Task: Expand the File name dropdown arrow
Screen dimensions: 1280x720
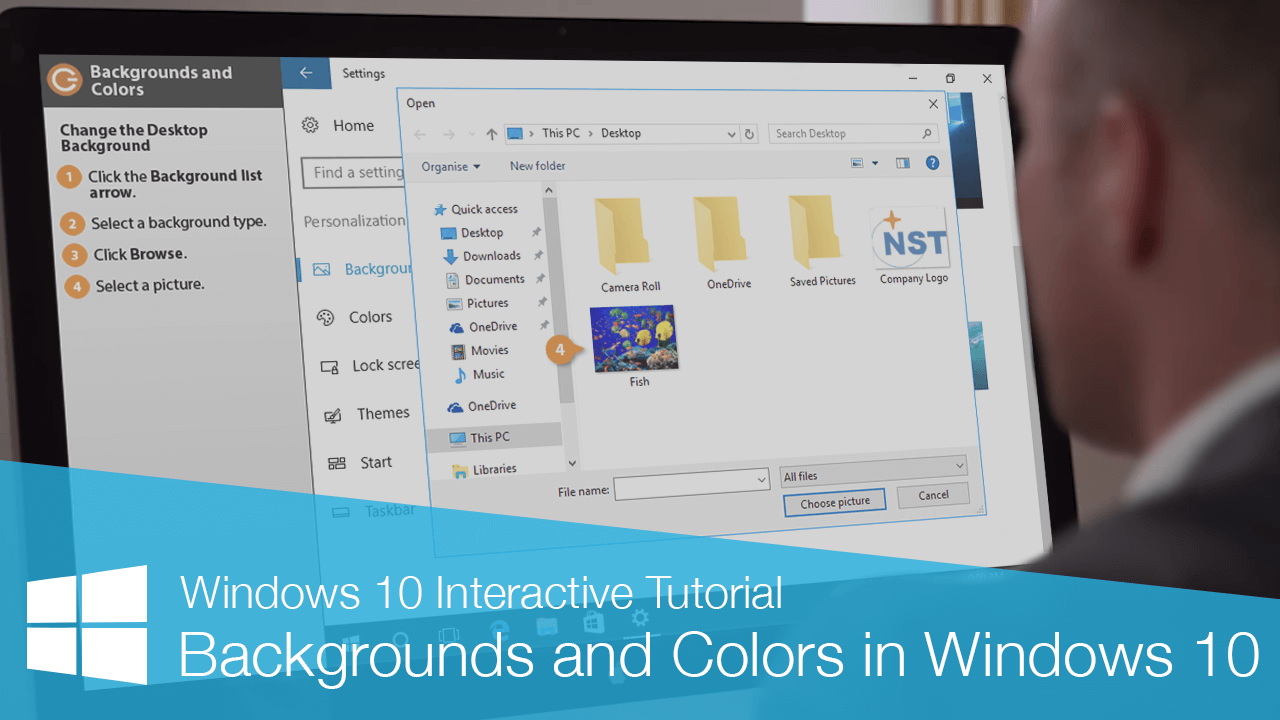Action: [761, 482]
